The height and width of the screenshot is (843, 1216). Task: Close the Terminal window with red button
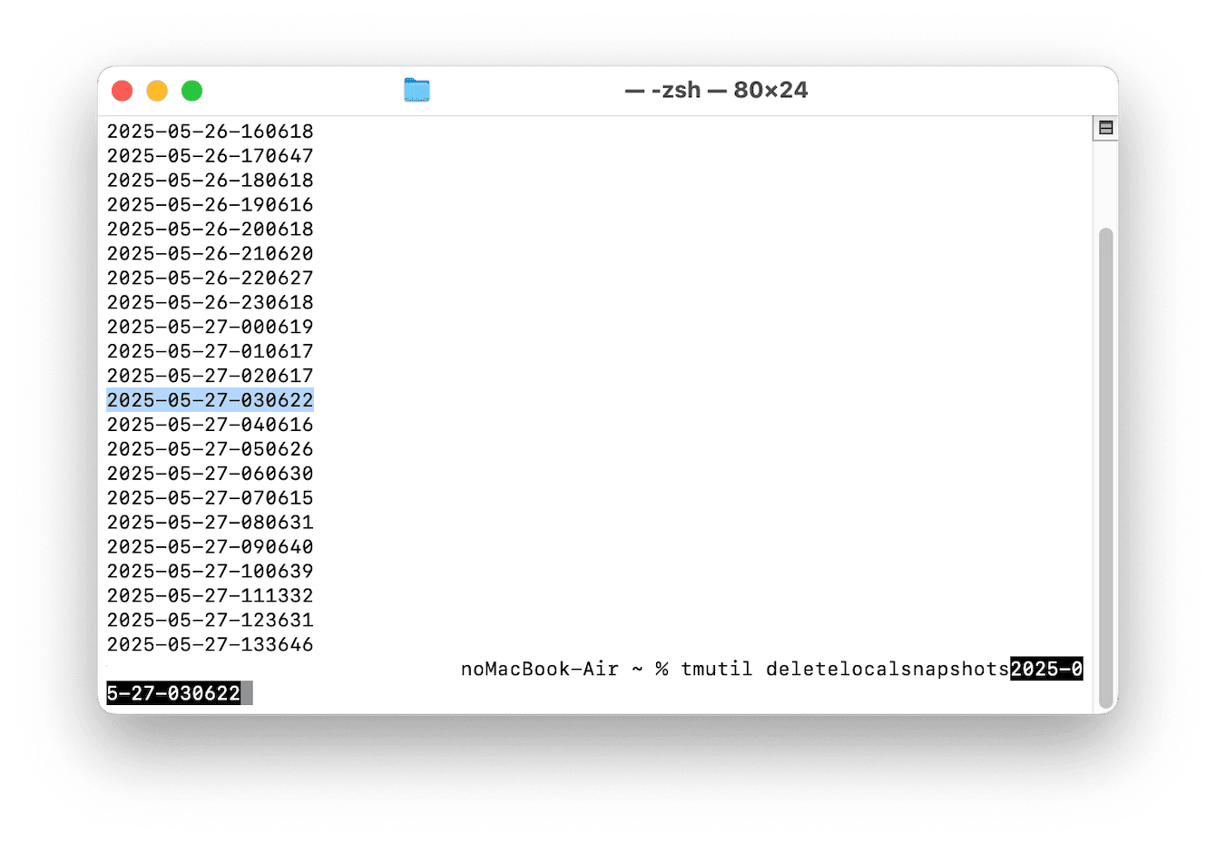pyautogui.click(x=122, y=91)
